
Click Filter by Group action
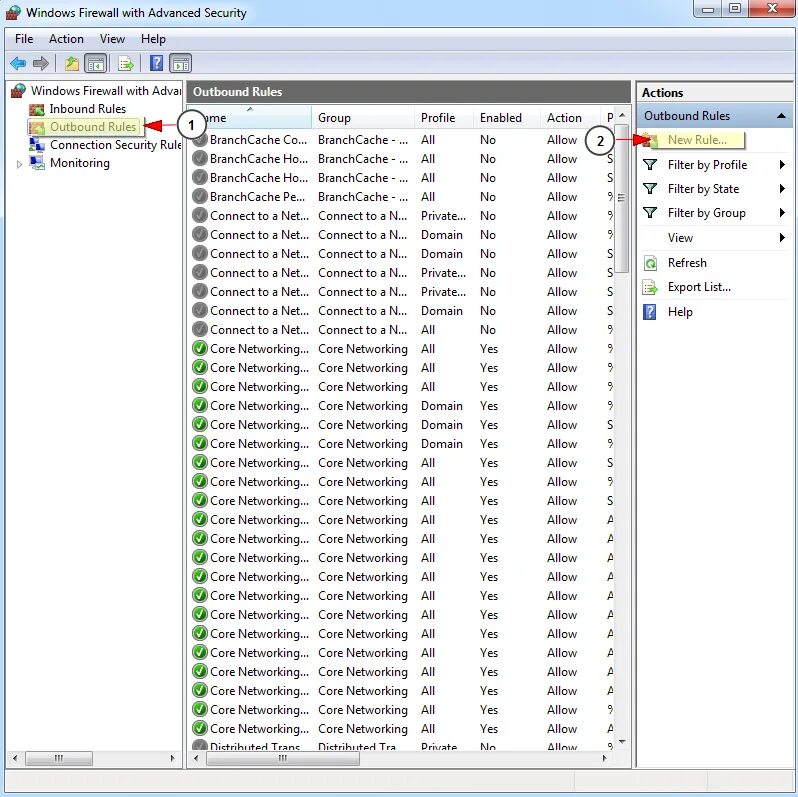[706, 213]
